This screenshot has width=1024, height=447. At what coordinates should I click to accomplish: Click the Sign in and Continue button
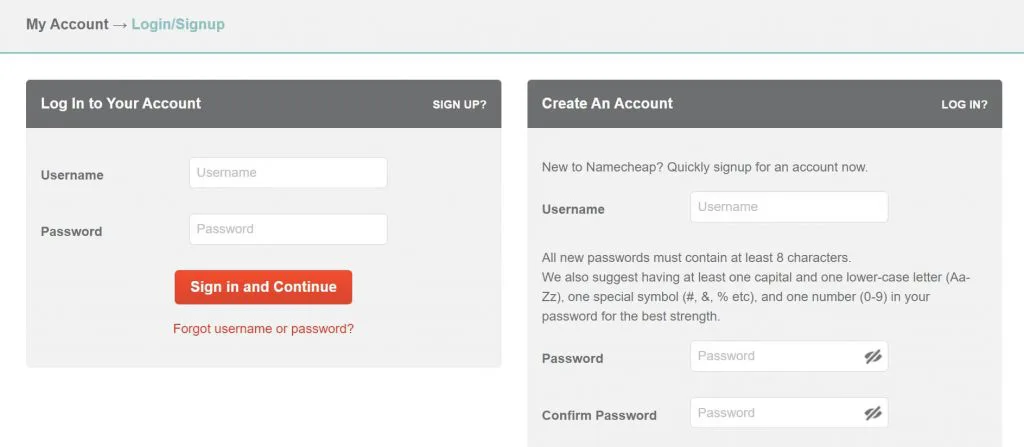pos(263,287)
